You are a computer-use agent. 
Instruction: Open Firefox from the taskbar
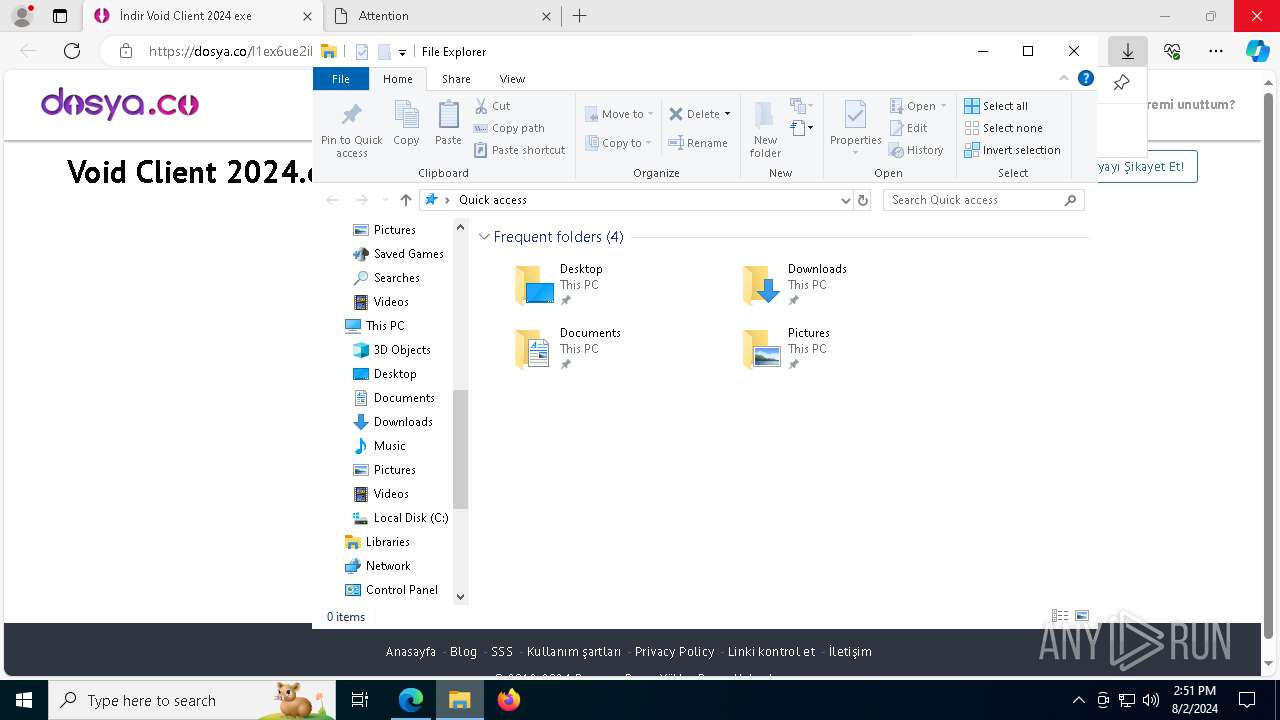click(x=508, y=700)
